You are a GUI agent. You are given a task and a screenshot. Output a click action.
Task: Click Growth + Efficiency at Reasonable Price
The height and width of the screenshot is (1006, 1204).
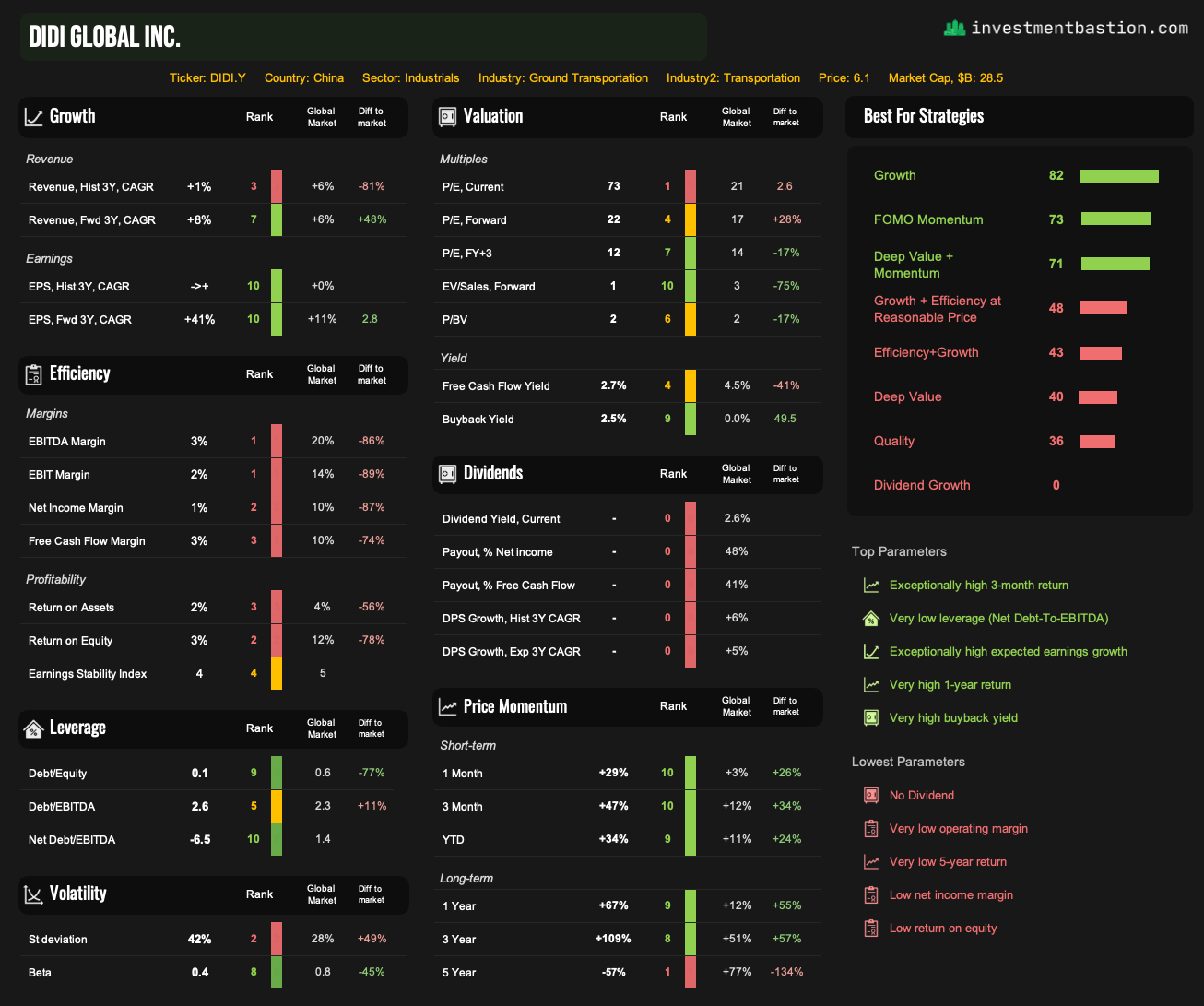pos(938,309)
